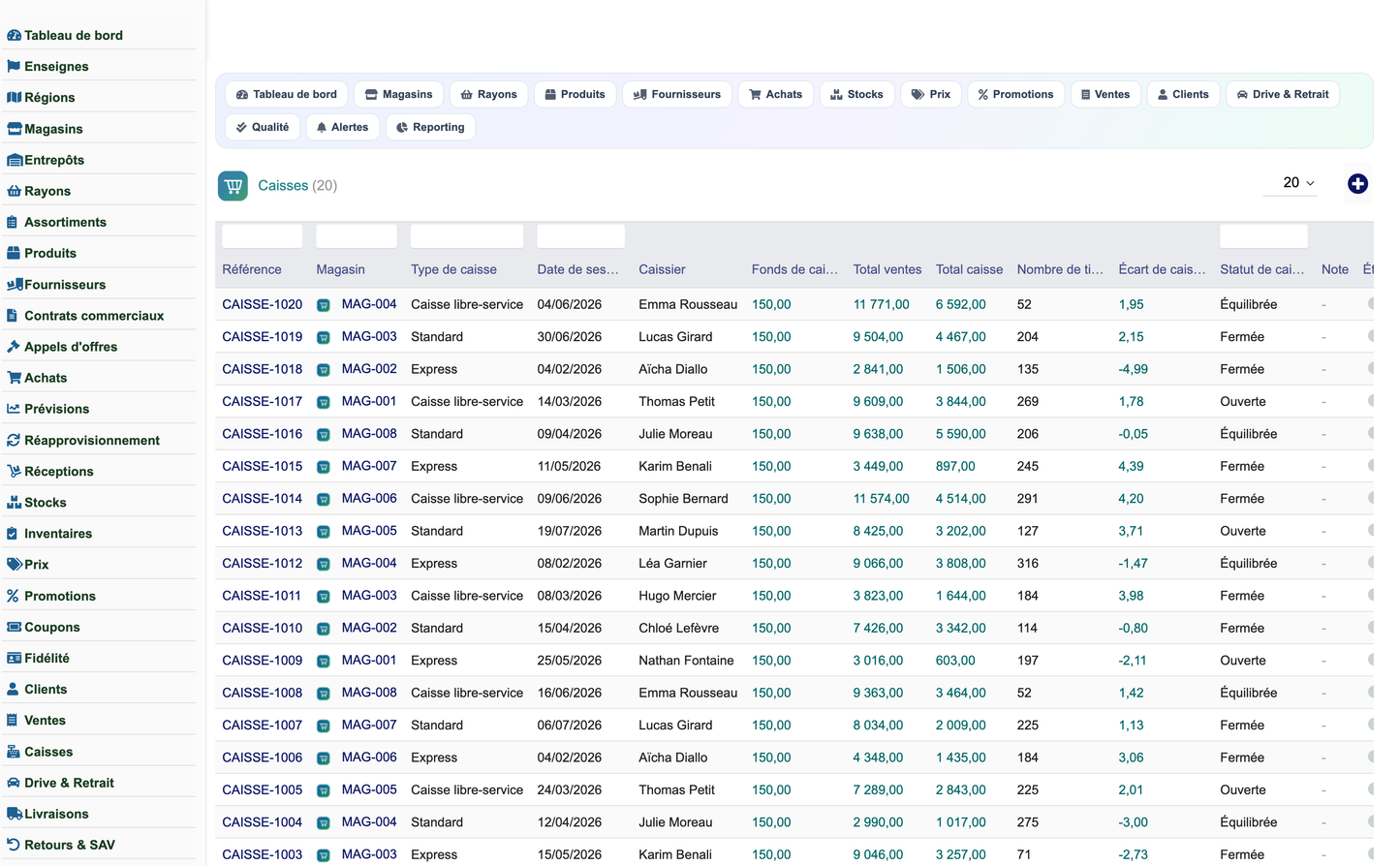Click the Caisses cart icon beside the title
Screen dimensions: 1400x866
233,186
